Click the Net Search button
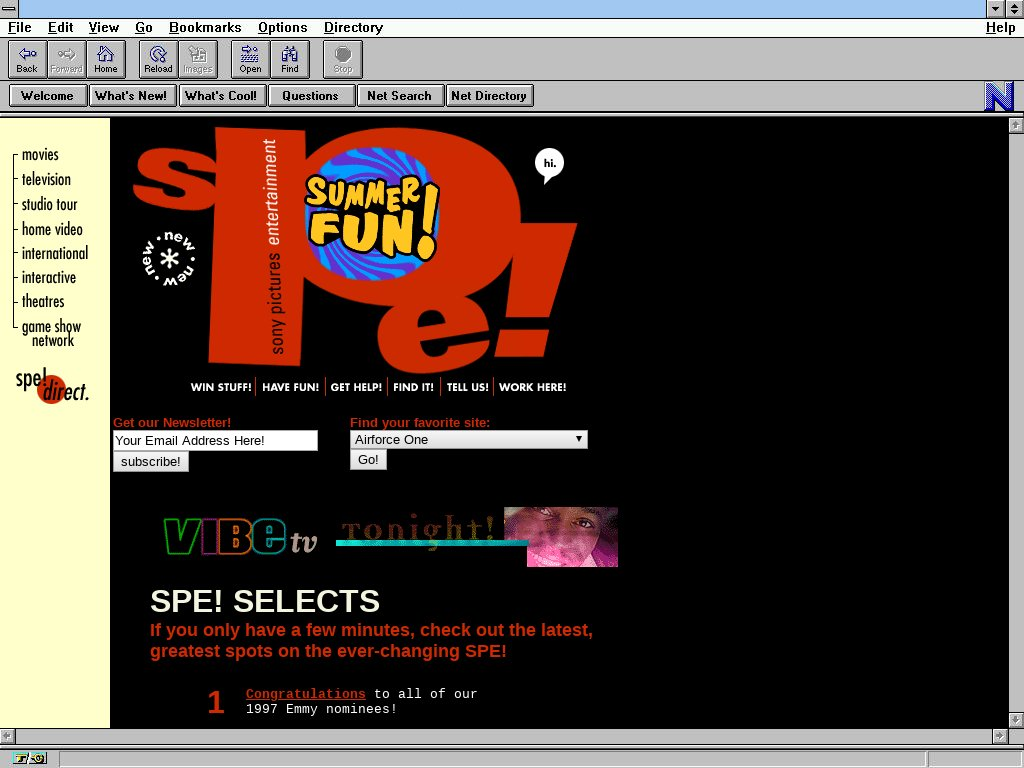 pyautogui.click(x=399, y=96)
